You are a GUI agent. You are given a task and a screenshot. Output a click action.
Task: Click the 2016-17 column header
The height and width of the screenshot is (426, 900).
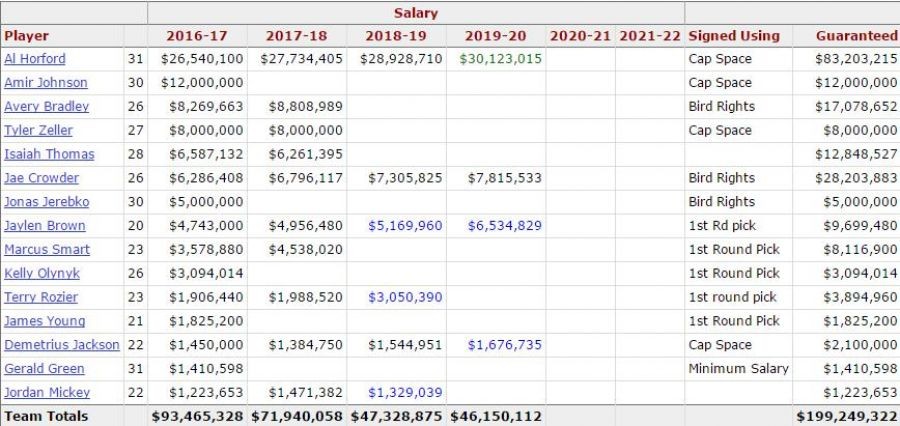197,36
